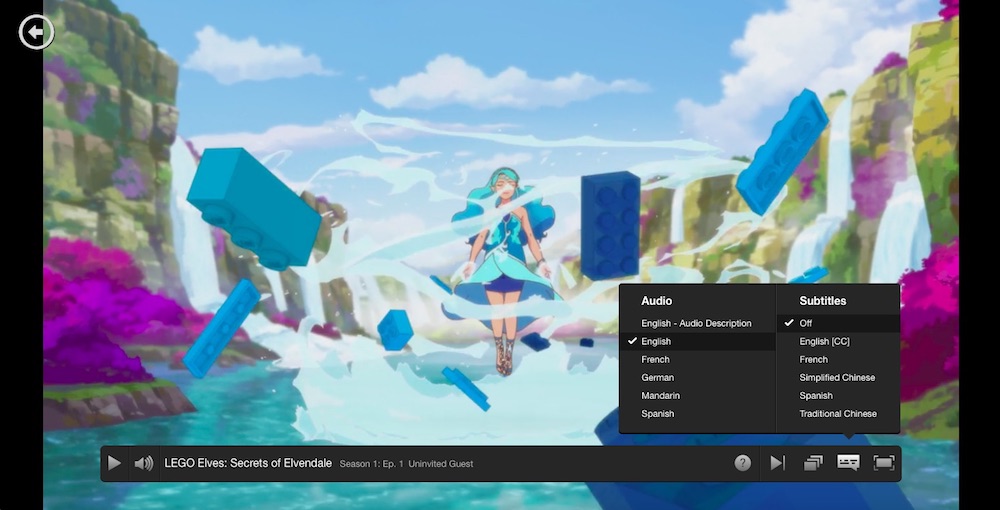
Task: Enter fullscreen mode
Action: click(x=884, y=463)
